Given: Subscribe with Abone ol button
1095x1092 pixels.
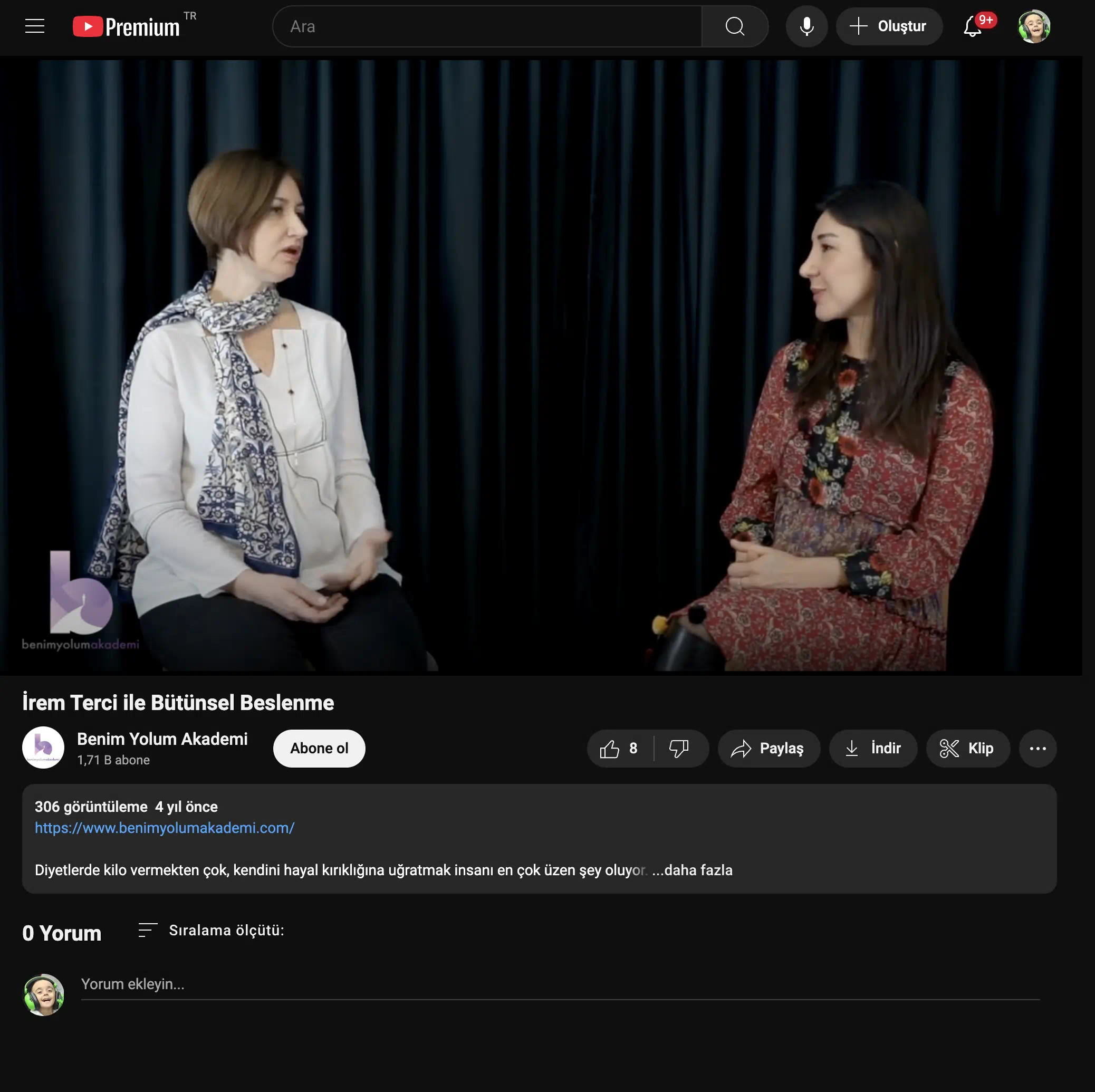Looking at the screenshot, I should click(319, 748).
